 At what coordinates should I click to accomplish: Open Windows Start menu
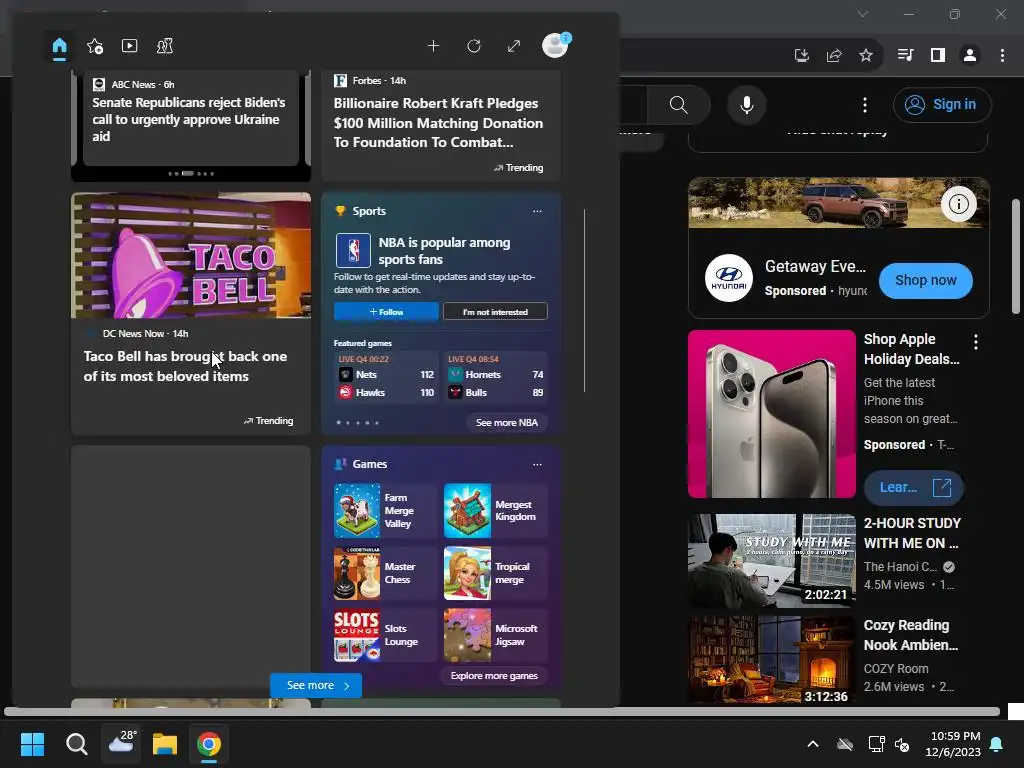click(32, 744)
